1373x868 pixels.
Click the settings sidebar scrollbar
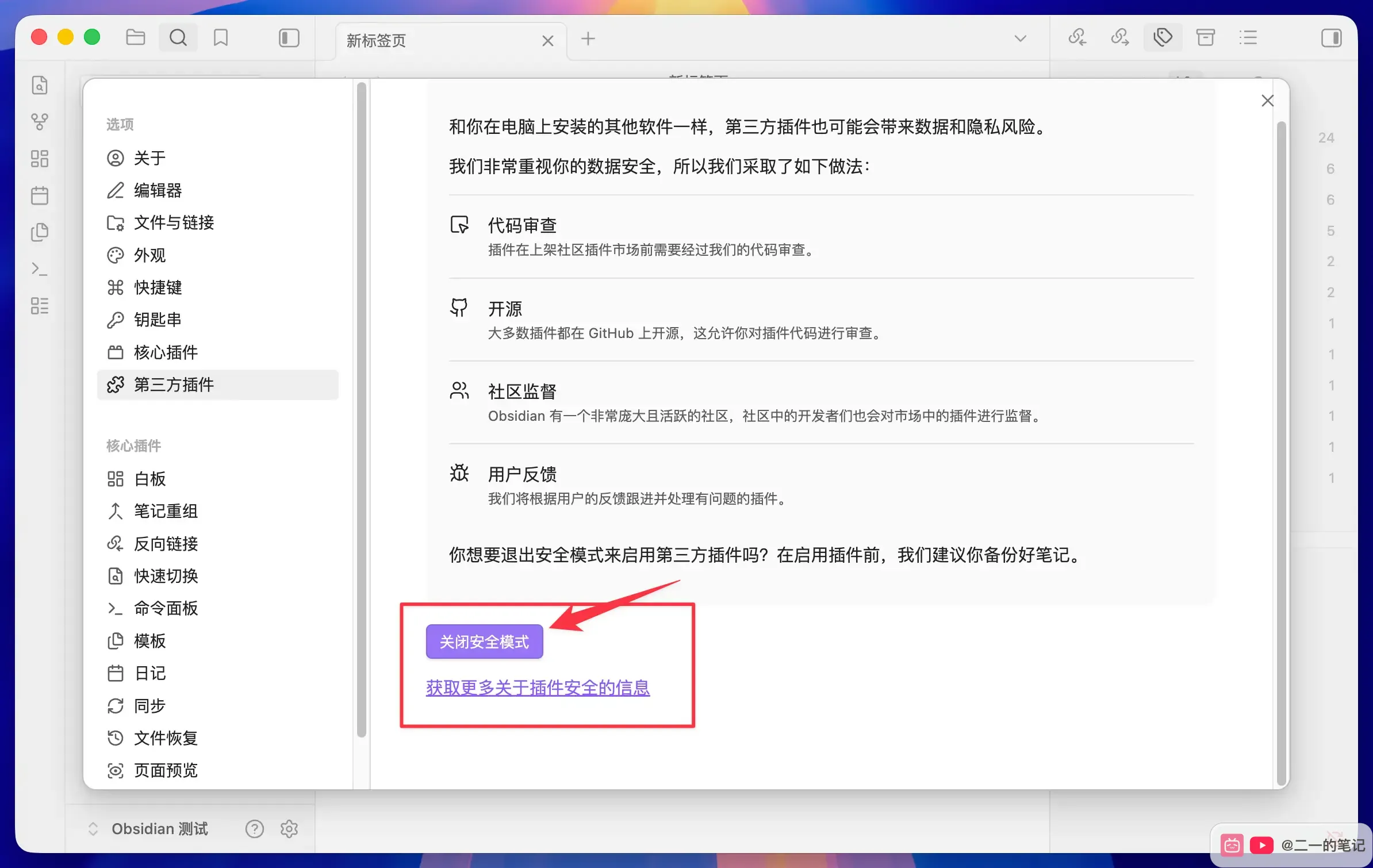[x=361, y=409]
